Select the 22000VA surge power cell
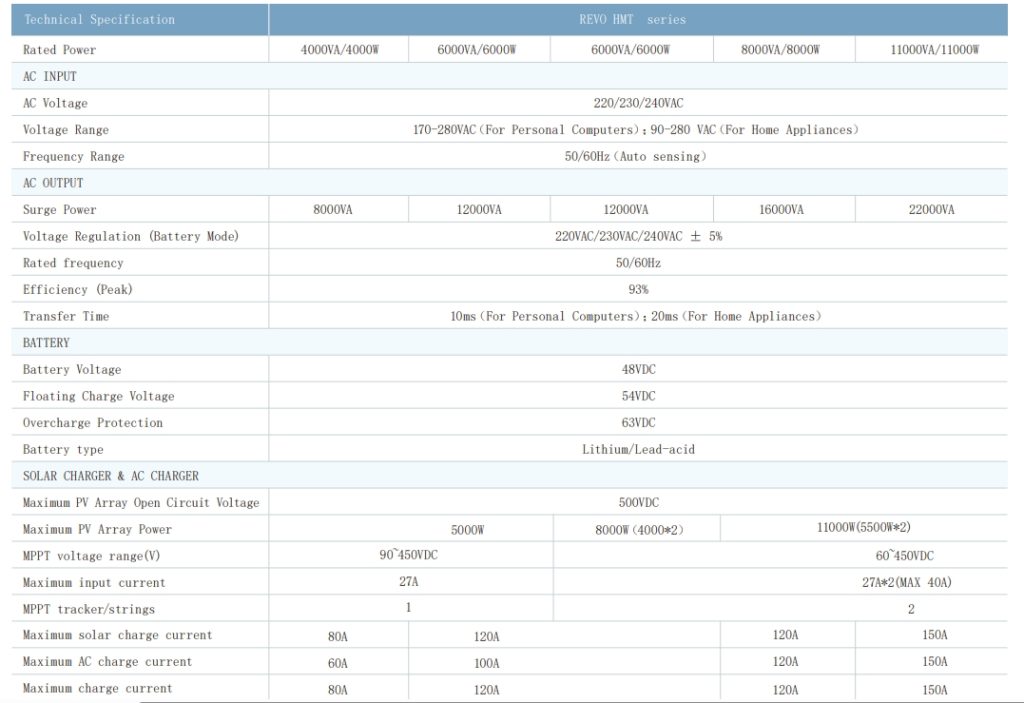The height and width of the screenshot is (703, 1024). point(930,210)
